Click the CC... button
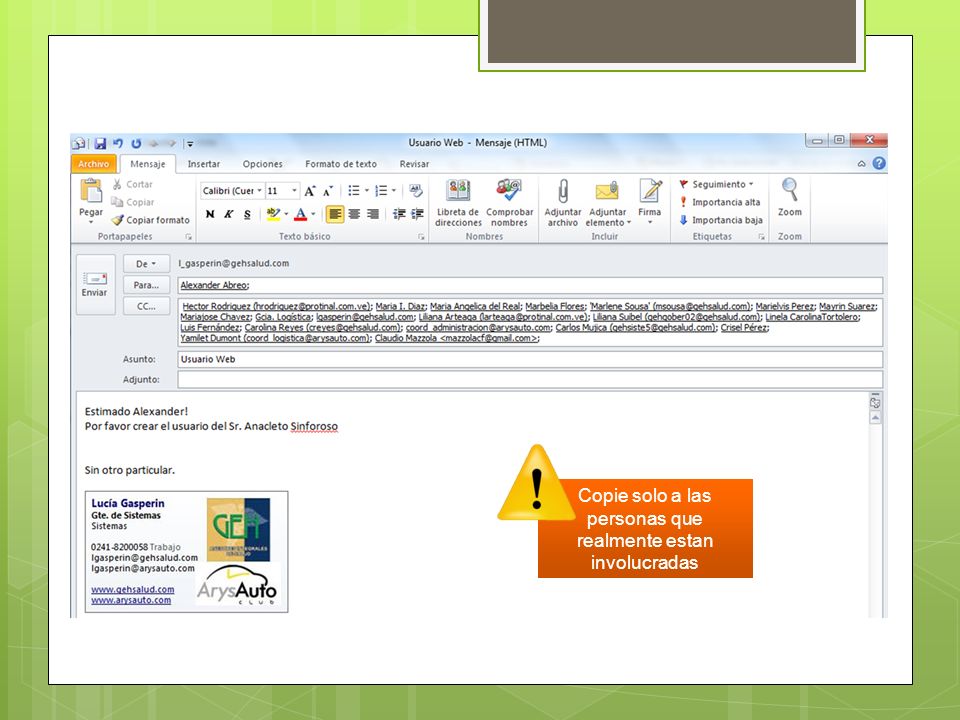The height and width of the screenshot is (720, 960). pos(146,306)
